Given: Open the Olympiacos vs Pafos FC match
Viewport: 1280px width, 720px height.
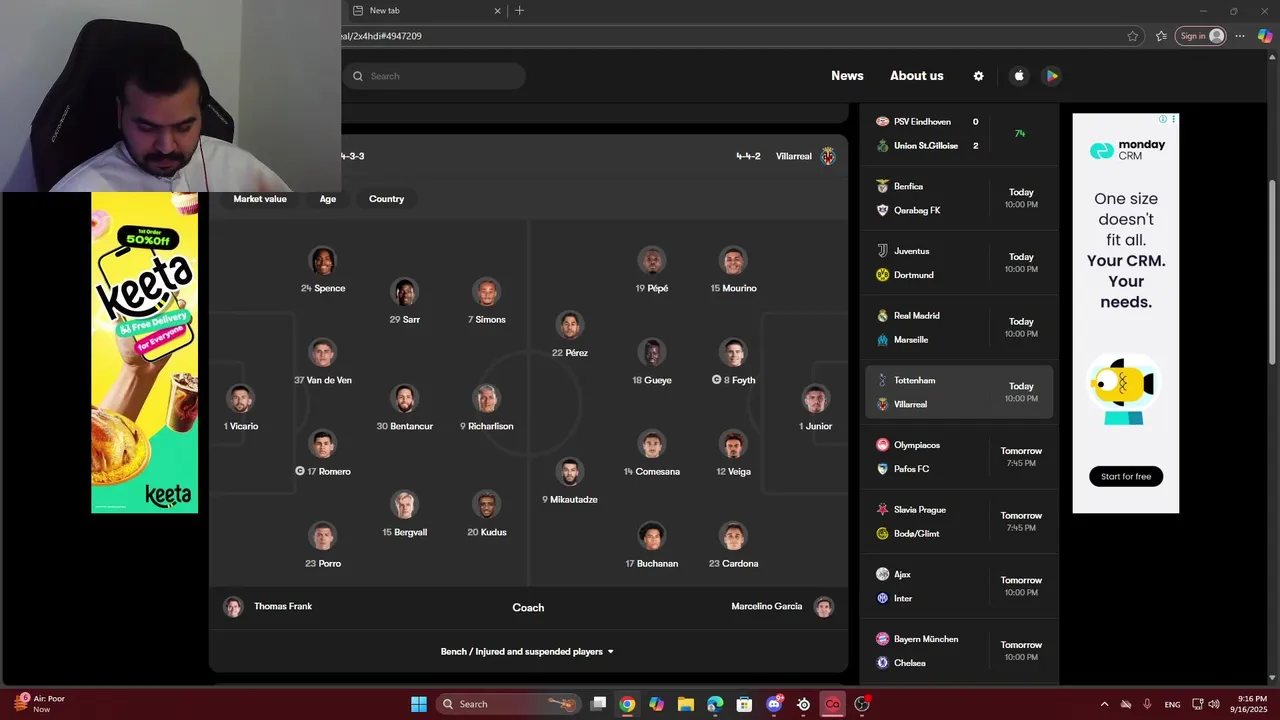Looking at the screenshot, I should 959,457.
